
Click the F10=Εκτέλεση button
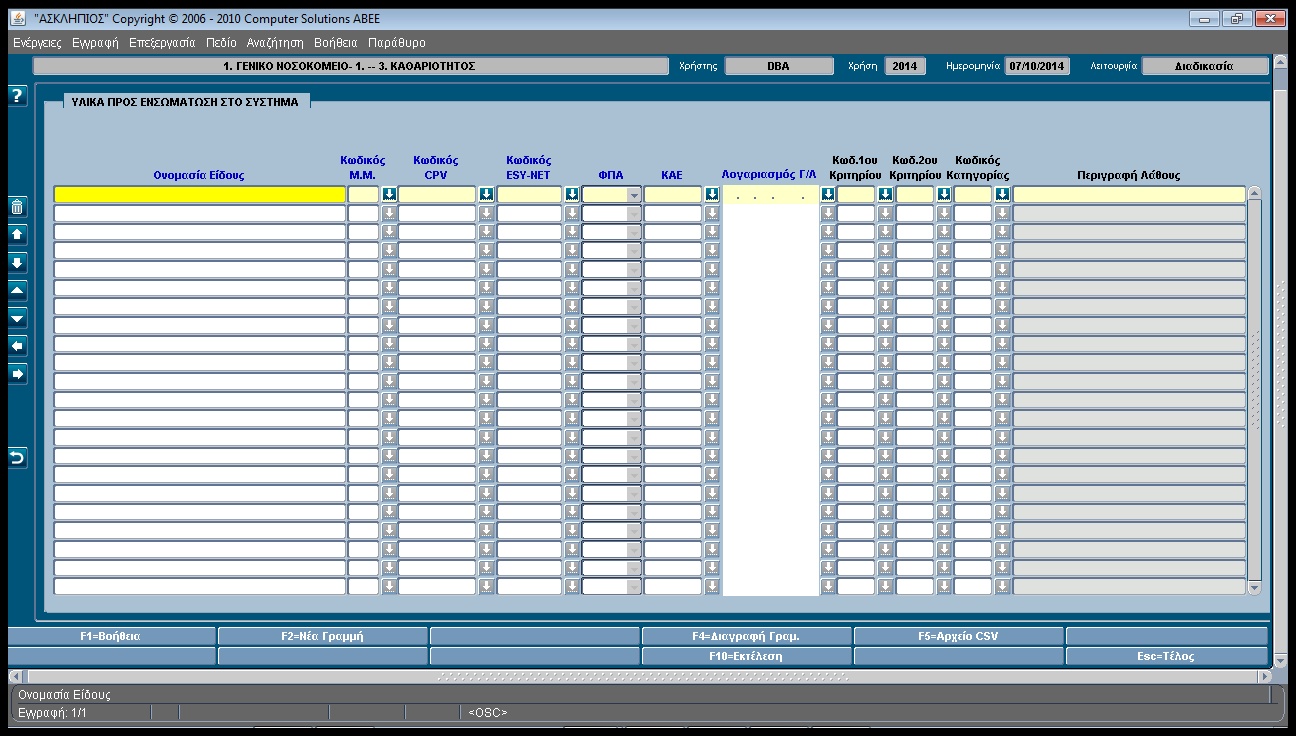click(x=746, y=657)
